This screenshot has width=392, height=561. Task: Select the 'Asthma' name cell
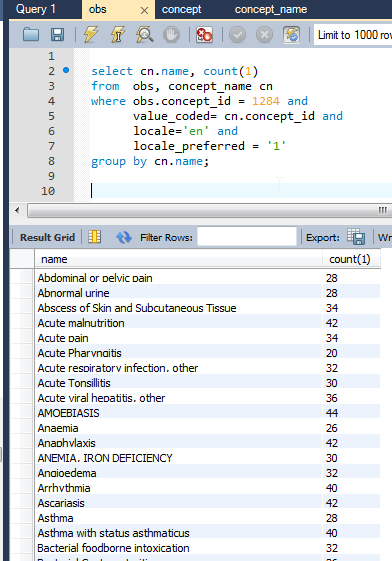178,518
